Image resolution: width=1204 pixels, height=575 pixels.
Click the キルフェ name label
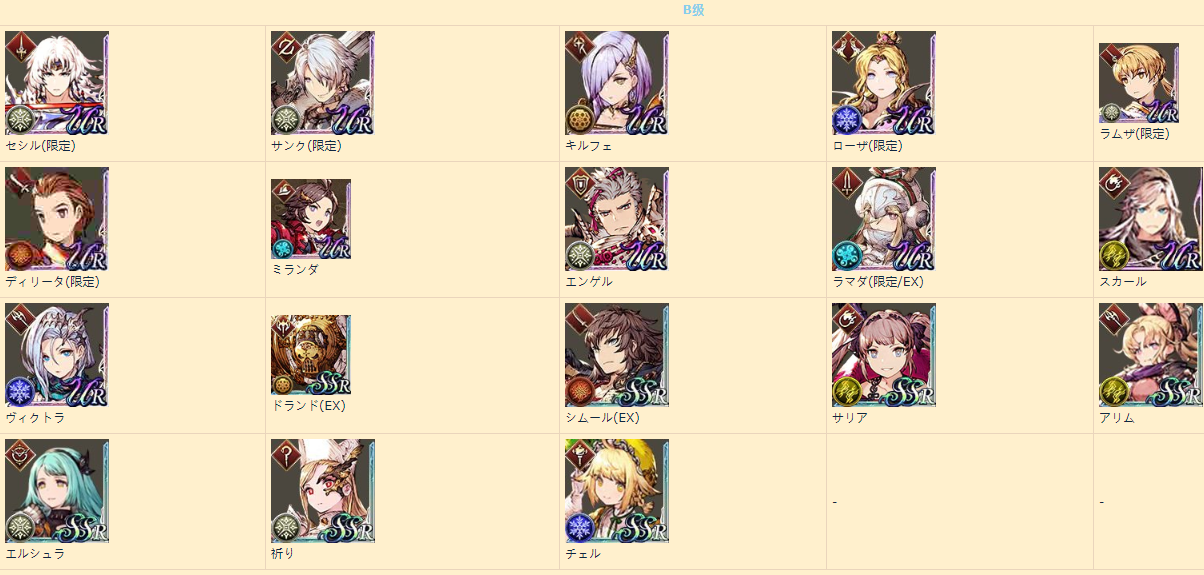(x=589, y=146)
